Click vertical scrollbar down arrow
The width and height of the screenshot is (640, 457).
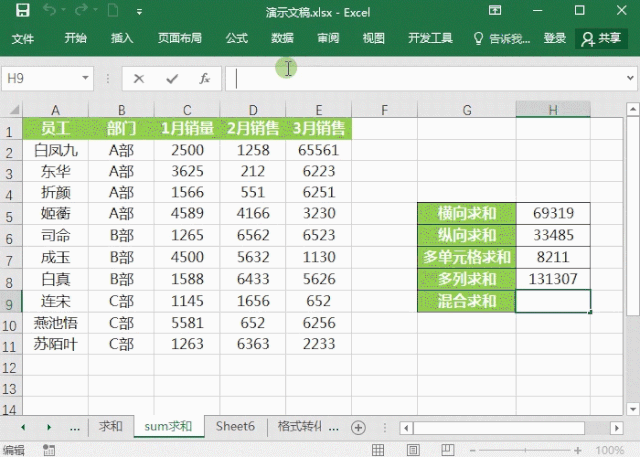click(x=633, y=408)
